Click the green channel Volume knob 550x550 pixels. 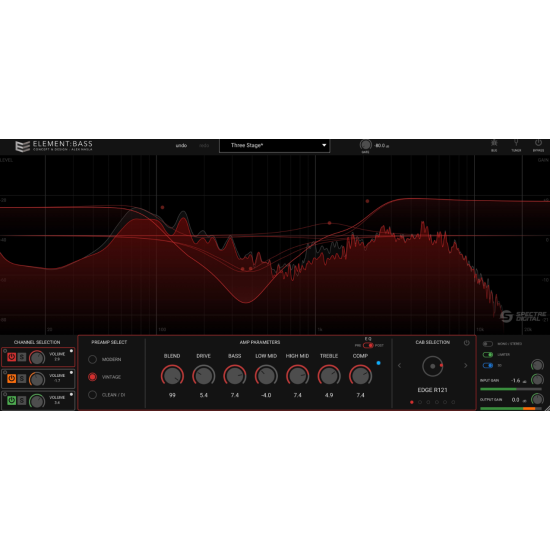(37, 401)
